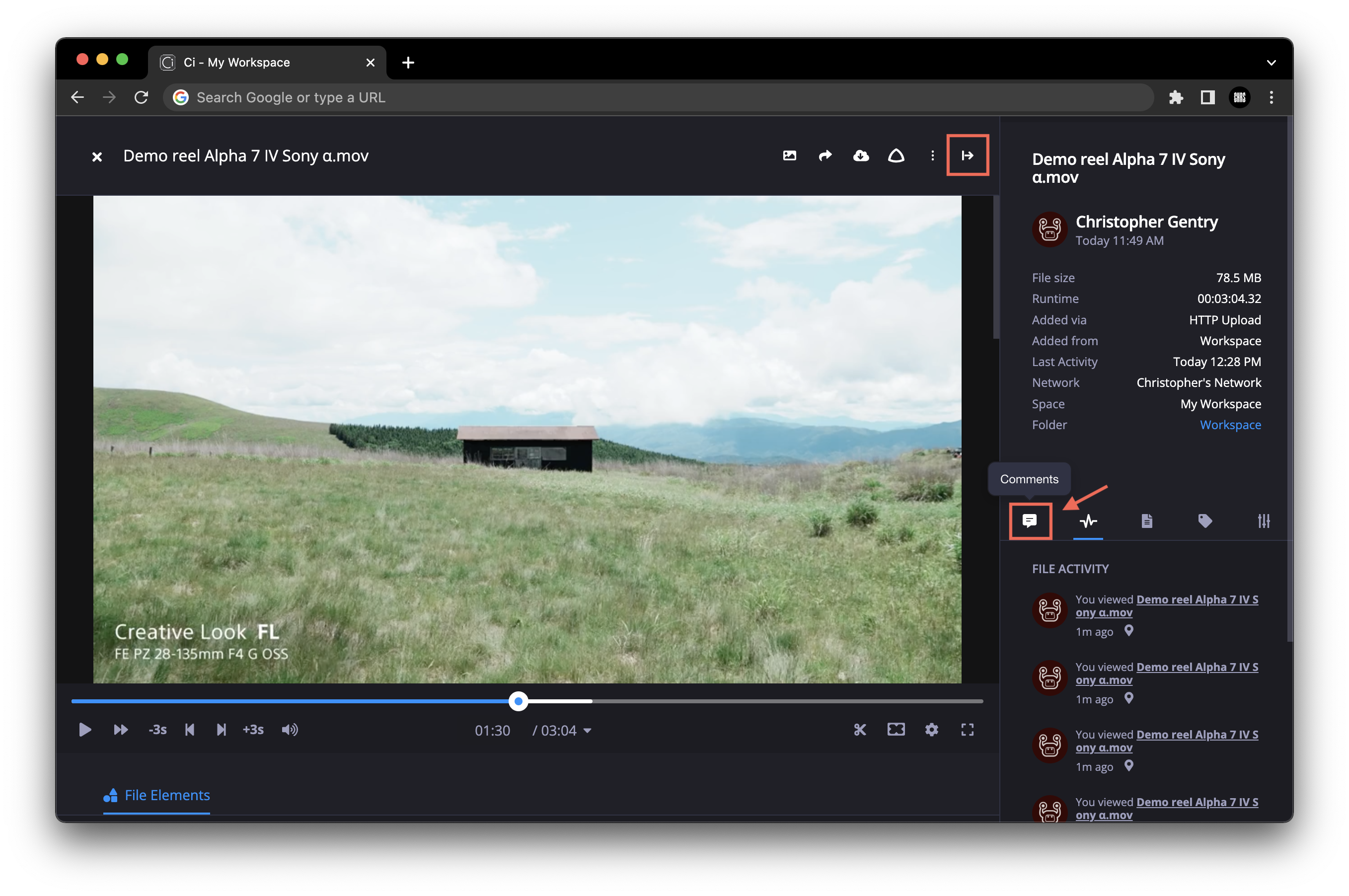Image resolution: width=1349 pixels, height=896 pixels.
Task: Open the Workspace folder link
Action: click(x=1230, y=425)
